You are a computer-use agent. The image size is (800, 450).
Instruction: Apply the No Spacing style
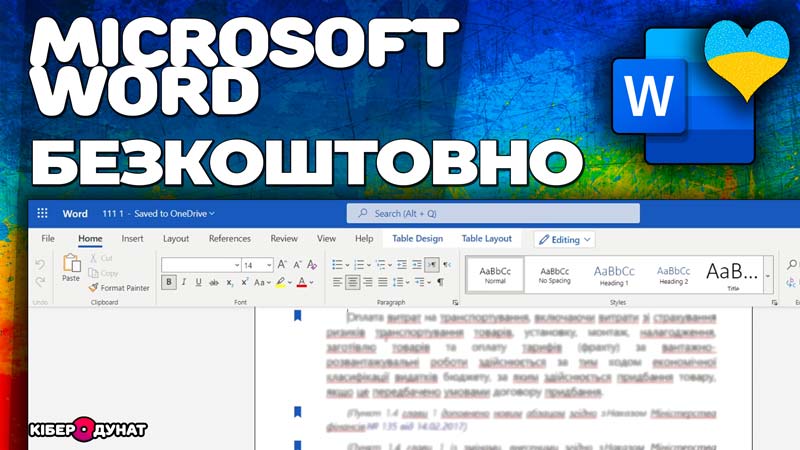pos(555,275)
